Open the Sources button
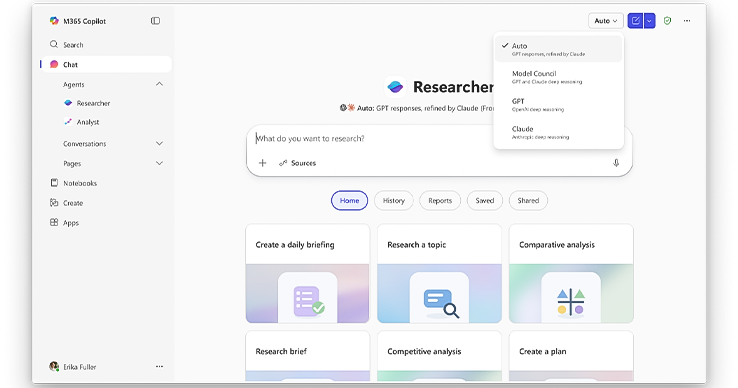 coord(297,163)
